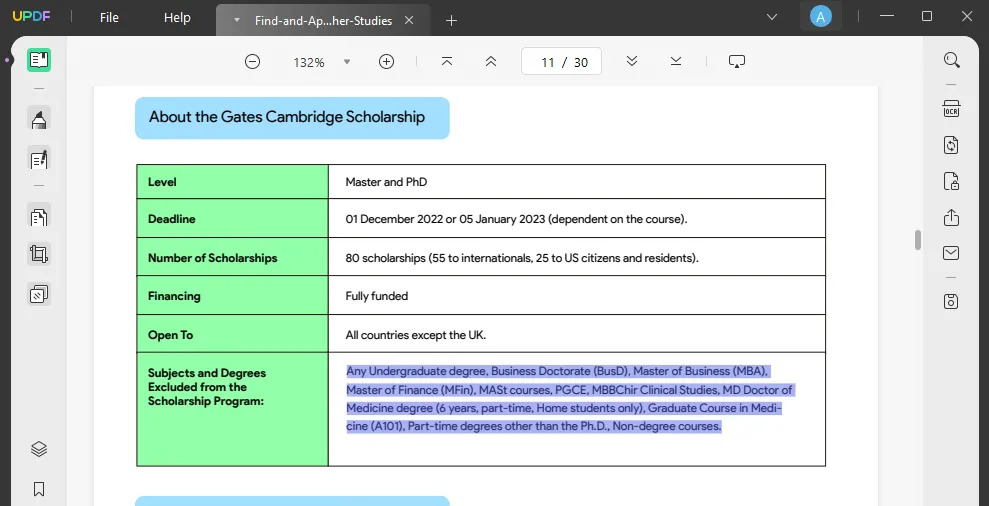
Task: Open the search magnifier tool
Action: (951, 60)
